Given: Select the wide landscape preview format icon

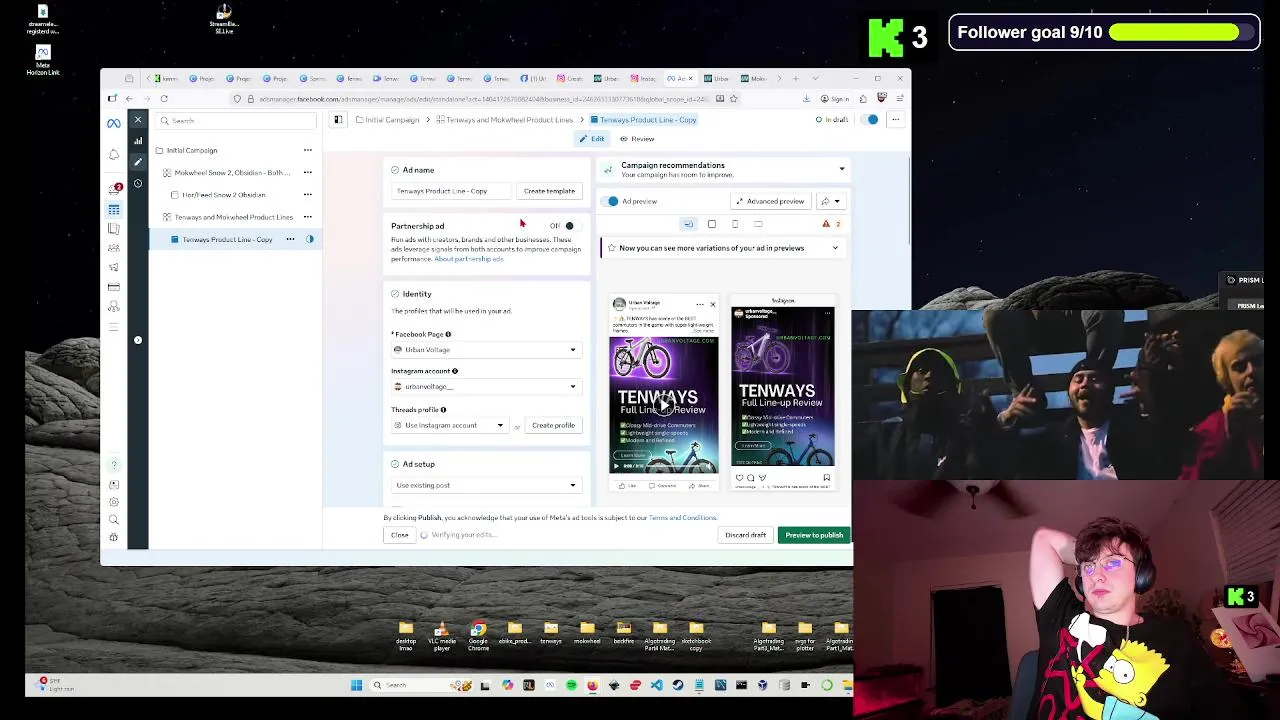Looking at the screenshot, I should coord(758,224).
